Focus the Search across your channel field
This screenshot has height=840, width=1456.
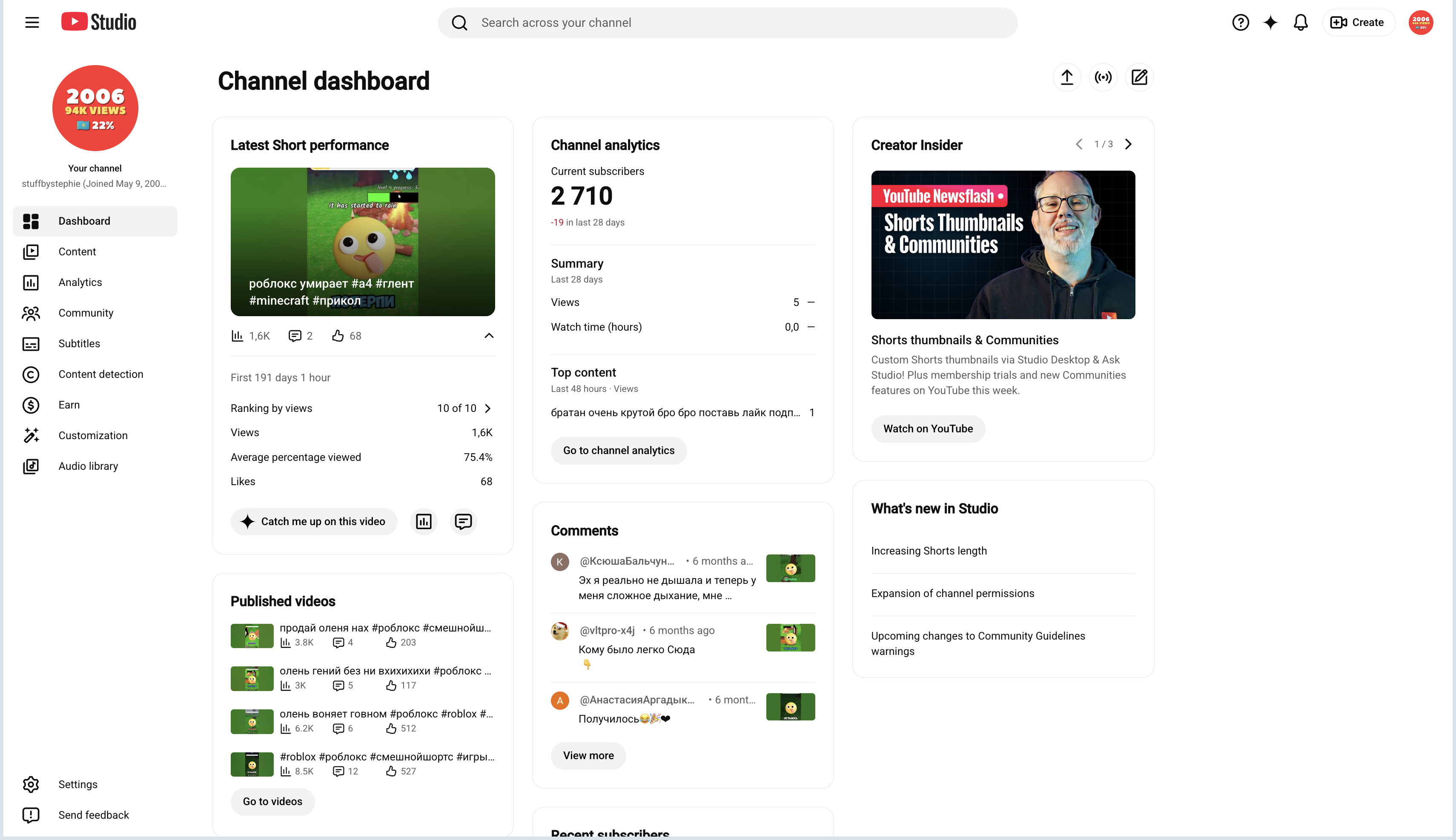point(727,23)
